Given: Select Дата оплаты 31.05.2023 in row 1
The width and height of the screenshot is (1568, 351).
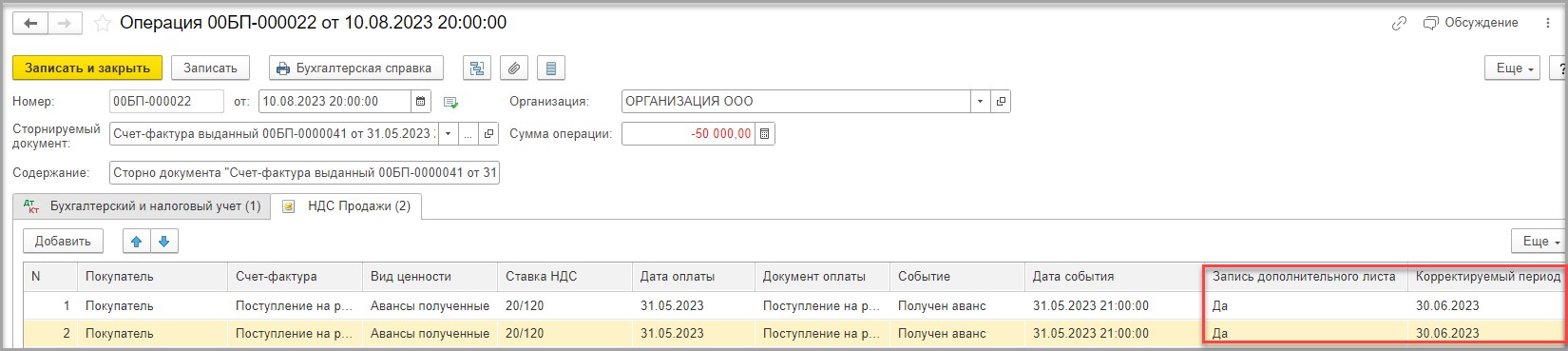Looking at the screenshot, I should [x=694, y=306].
